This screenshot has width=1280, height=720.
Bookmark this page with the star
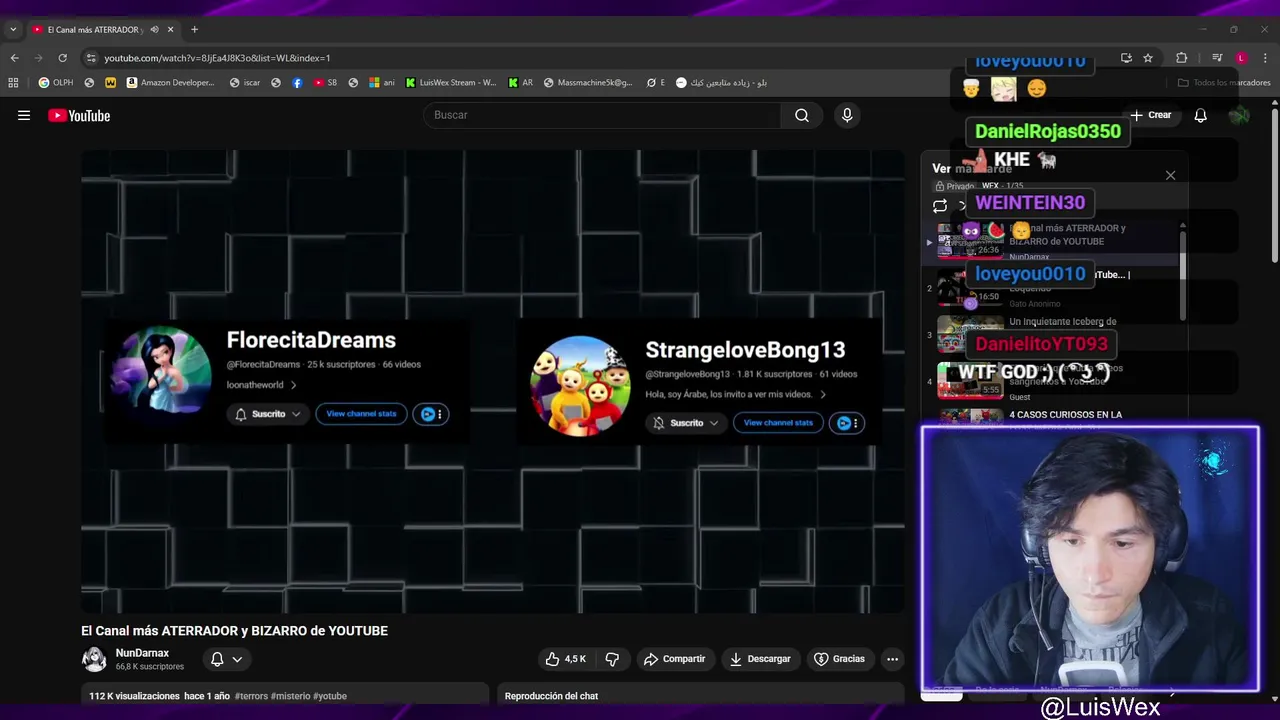1148,58
